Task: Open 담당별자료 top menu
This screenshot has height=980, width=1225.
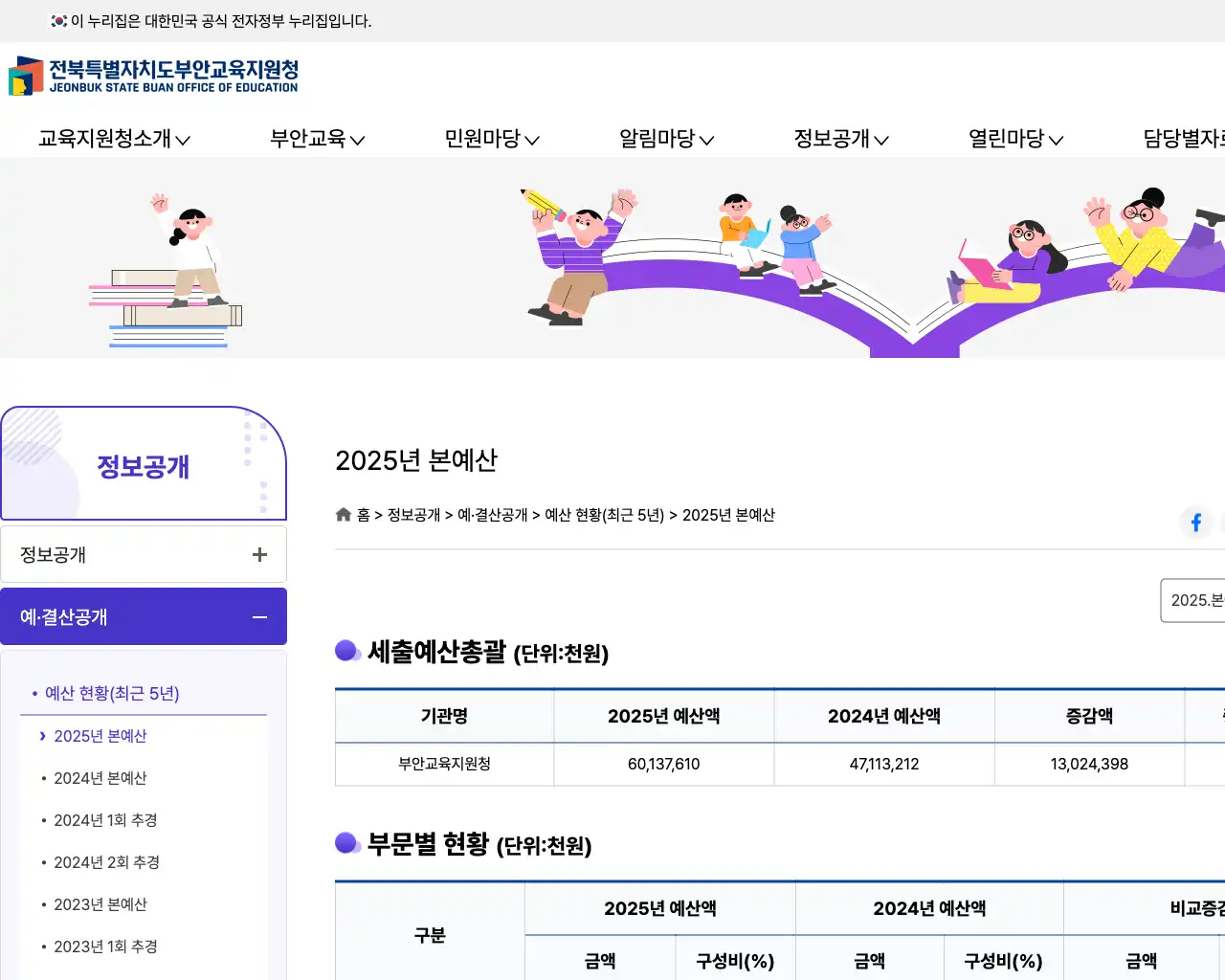Action: click(x=1184, y=139)
